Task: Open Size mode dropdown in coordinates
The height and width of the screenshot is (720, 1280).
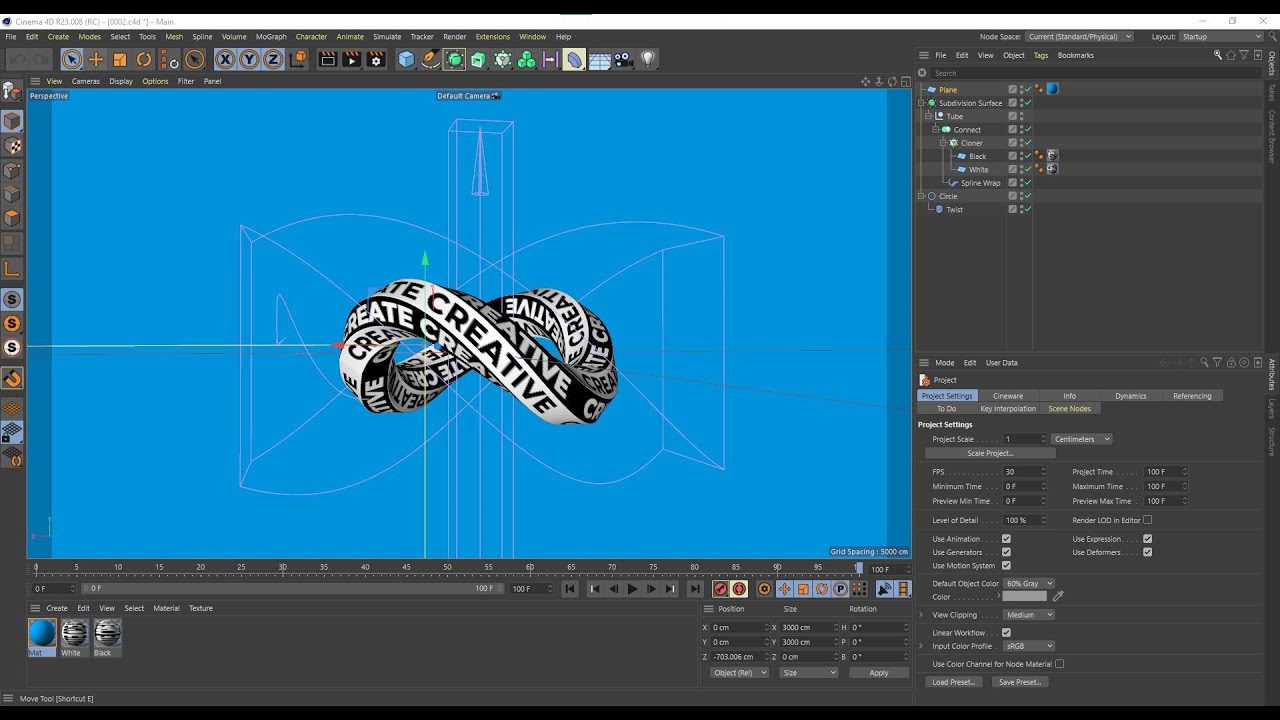Action: [808, 673]
